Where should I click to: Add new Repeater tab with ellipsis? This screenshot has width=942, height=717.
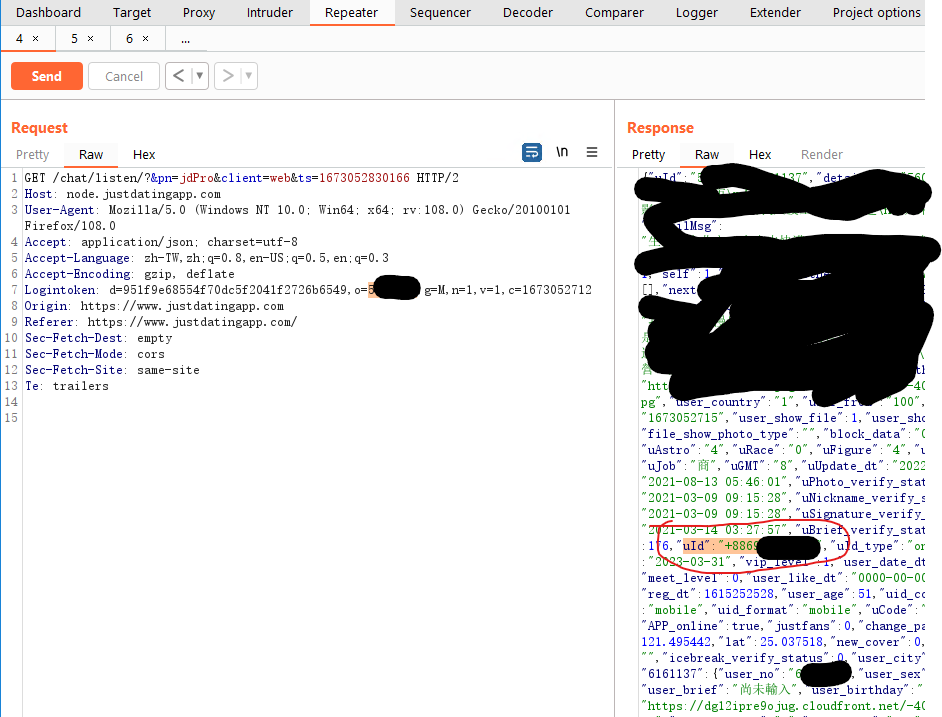click(x=186, y=40)
